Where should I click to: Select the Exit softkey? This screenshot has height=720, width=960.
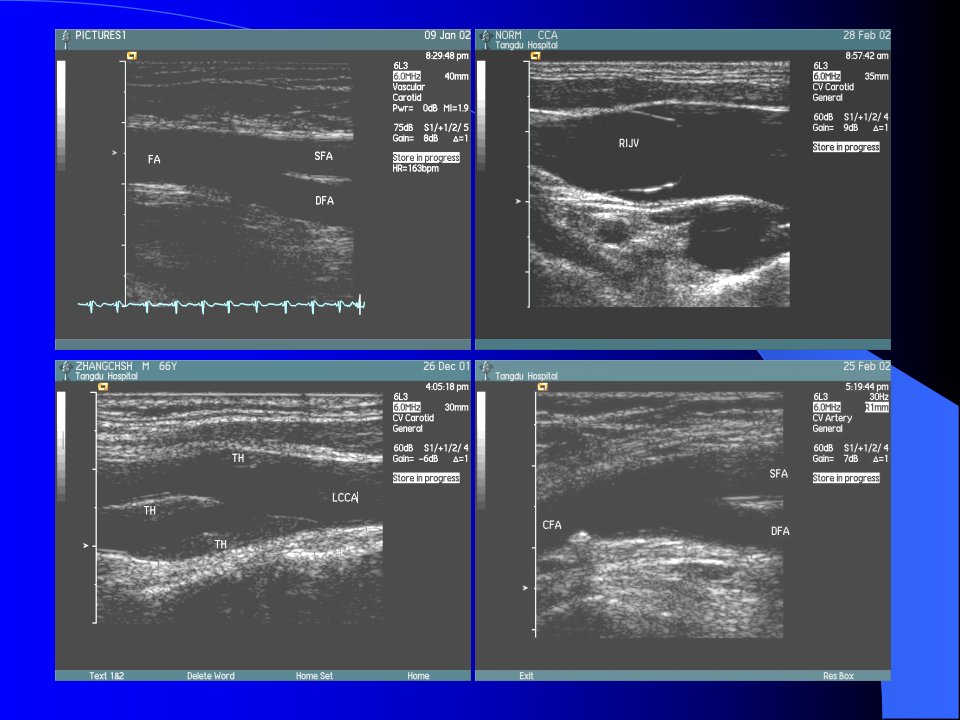click(x=527, y=676)
